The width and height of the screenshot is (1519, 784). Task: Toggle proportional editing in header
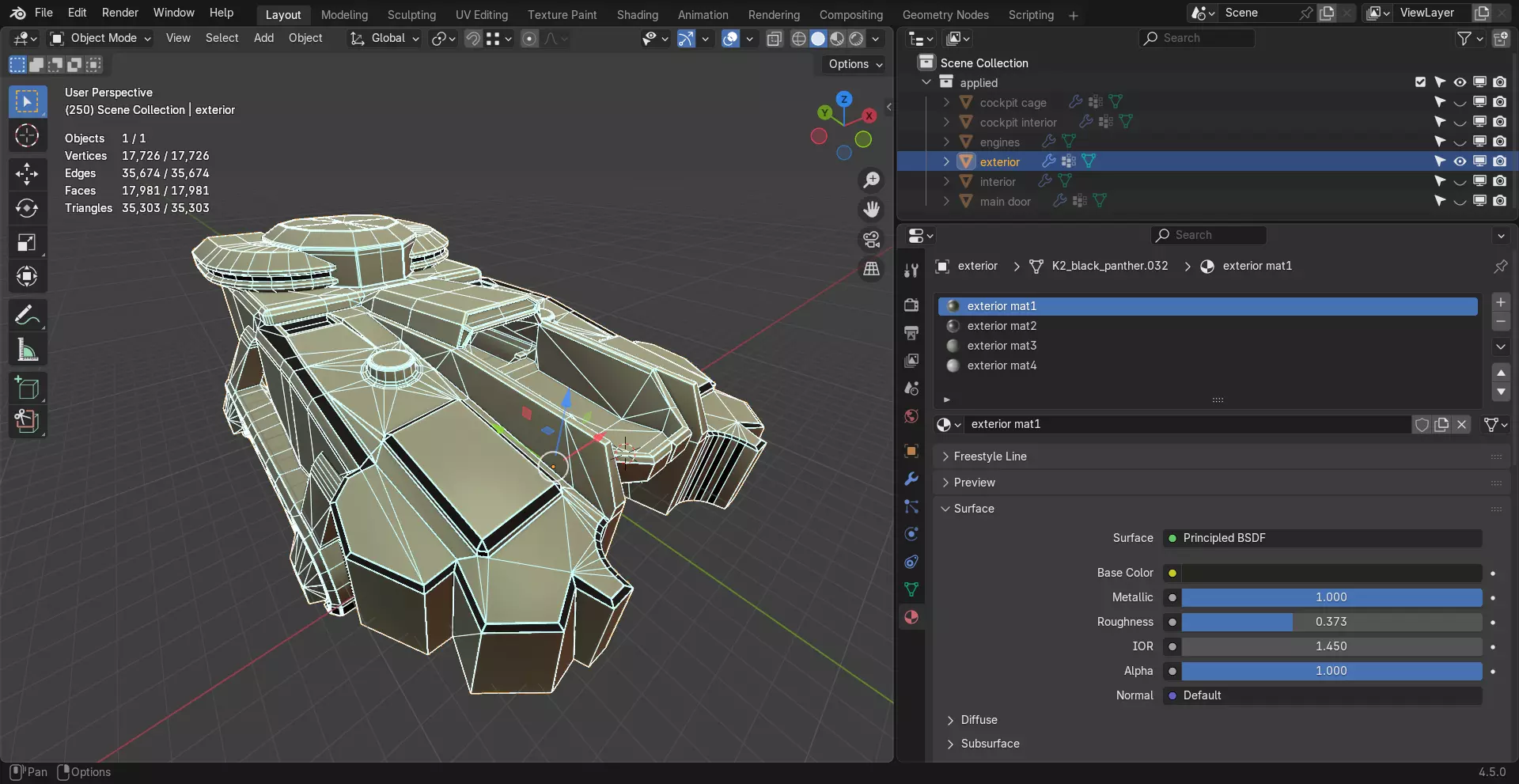pyautogui.click(x=529, y=38)
